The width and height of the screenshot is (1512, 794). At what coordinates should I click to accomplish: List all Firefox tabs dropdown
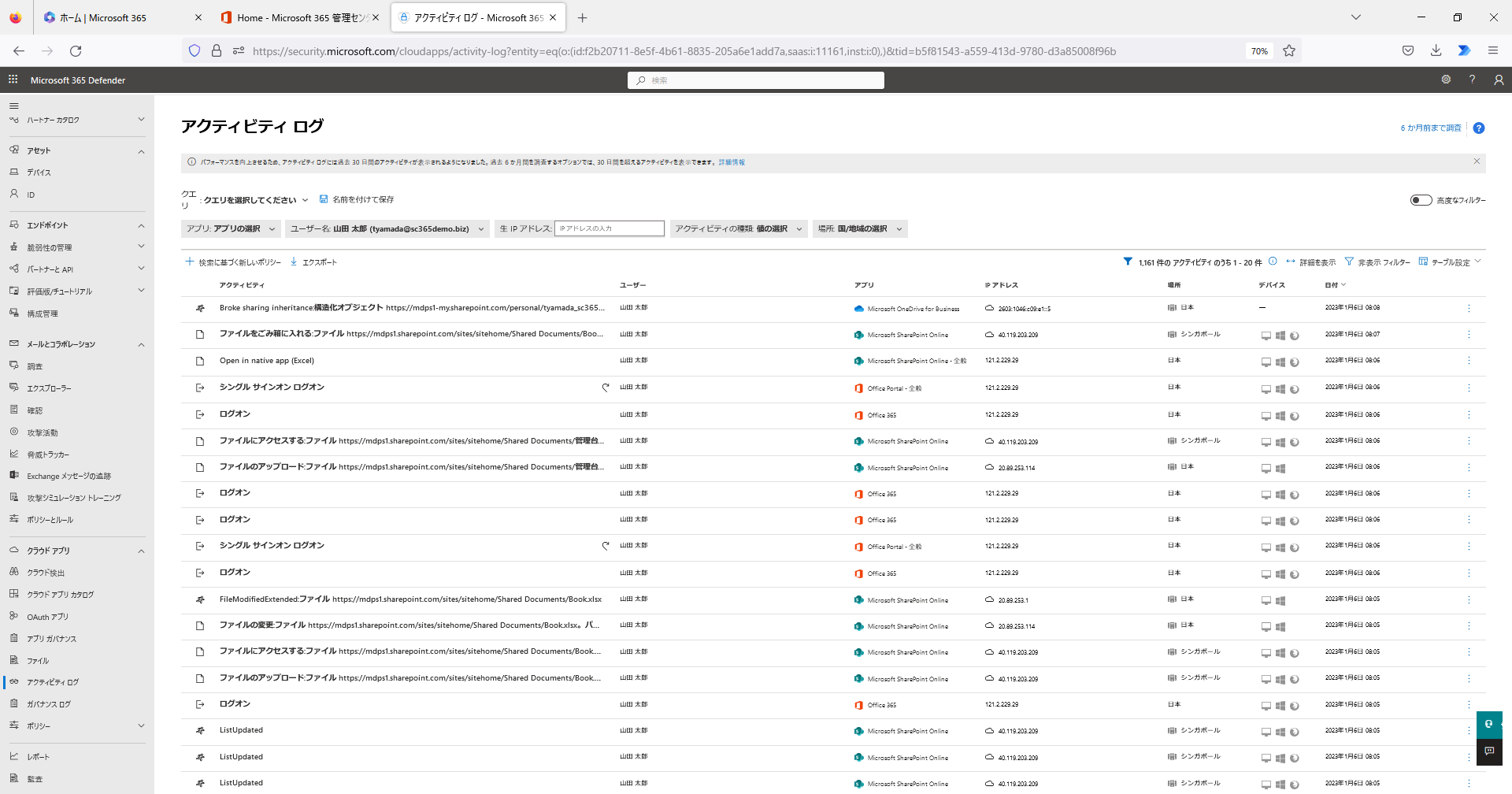(x=1355, y=17)
